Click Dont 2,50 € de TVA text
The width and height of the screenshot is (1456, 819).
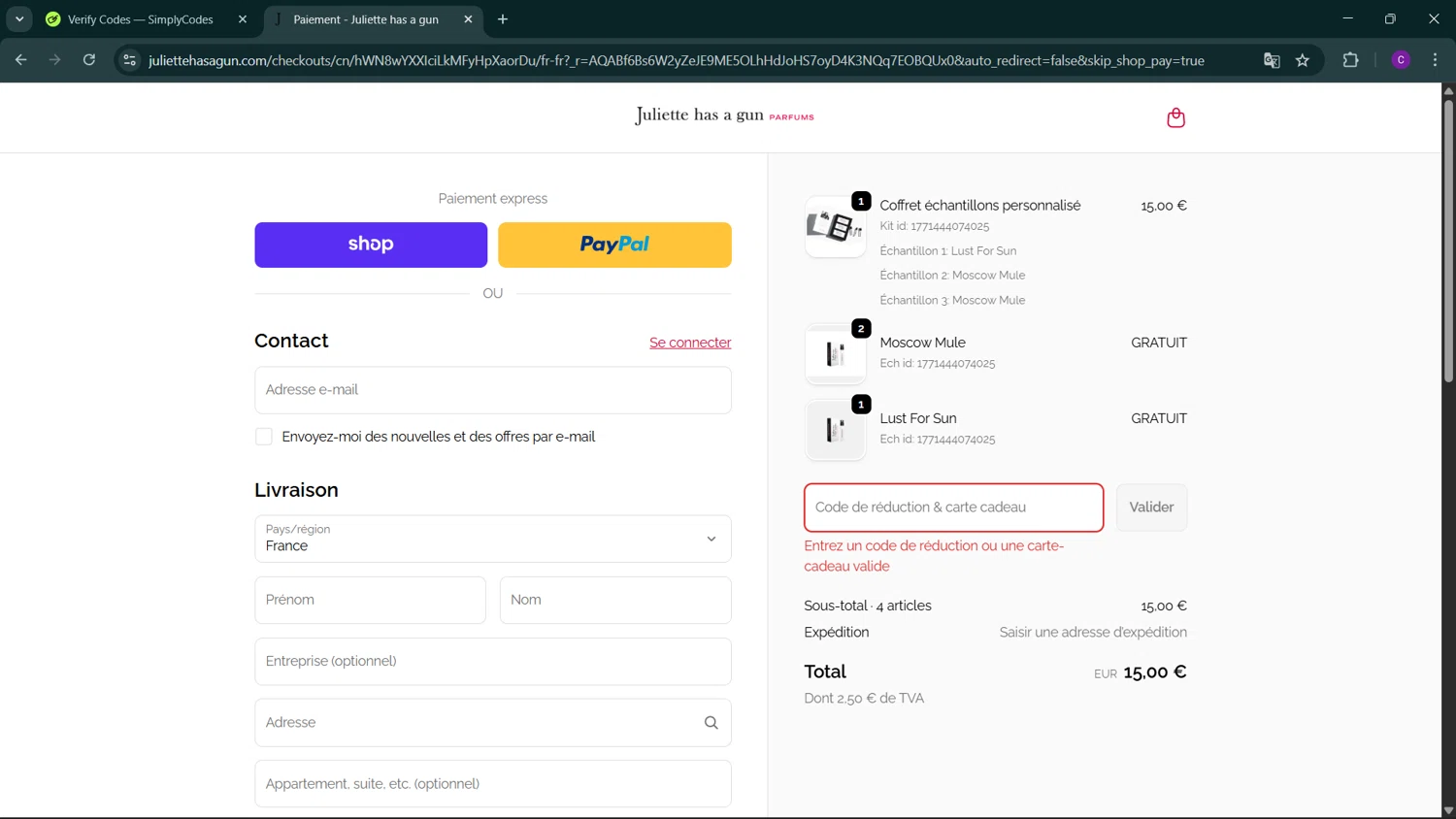(864, 699)
